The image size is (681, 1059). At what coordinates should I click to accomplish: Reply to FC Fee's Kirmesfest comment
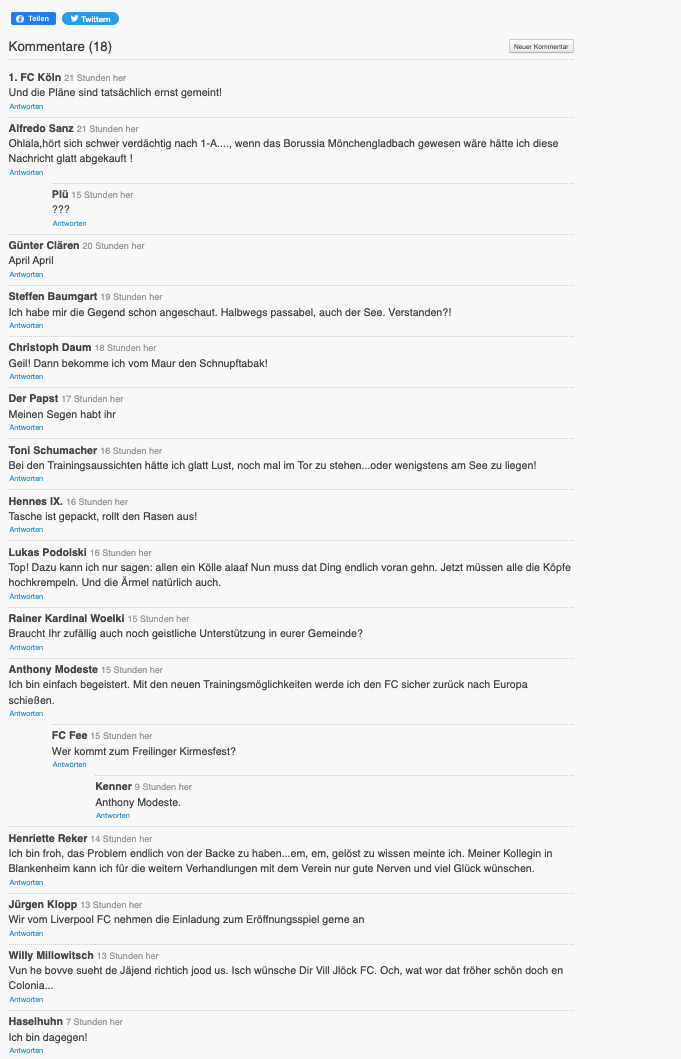point(69,764)
